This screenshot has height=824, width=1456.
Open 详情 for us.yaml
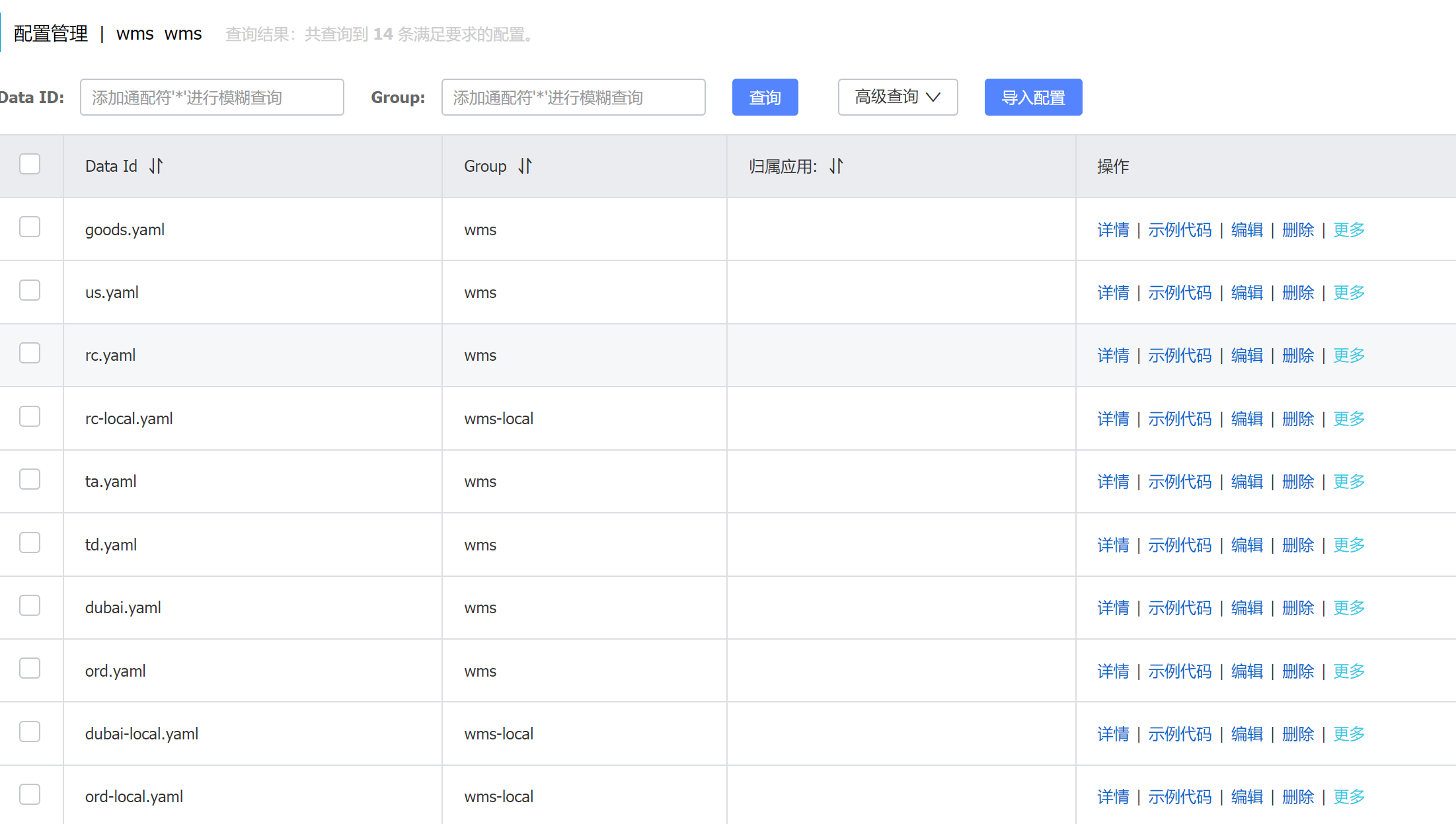coord(1114,293)
